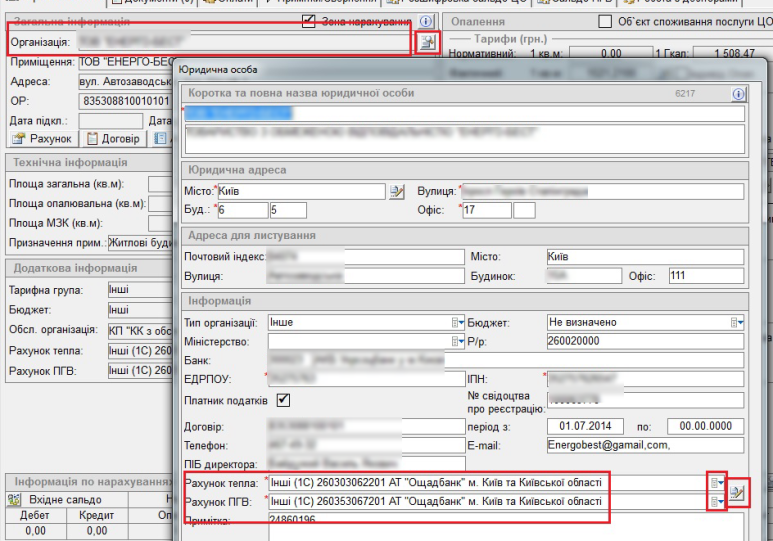773x541 pixels.
Task: Click info icon in Загальна інформація header
Action: (425, 21)
